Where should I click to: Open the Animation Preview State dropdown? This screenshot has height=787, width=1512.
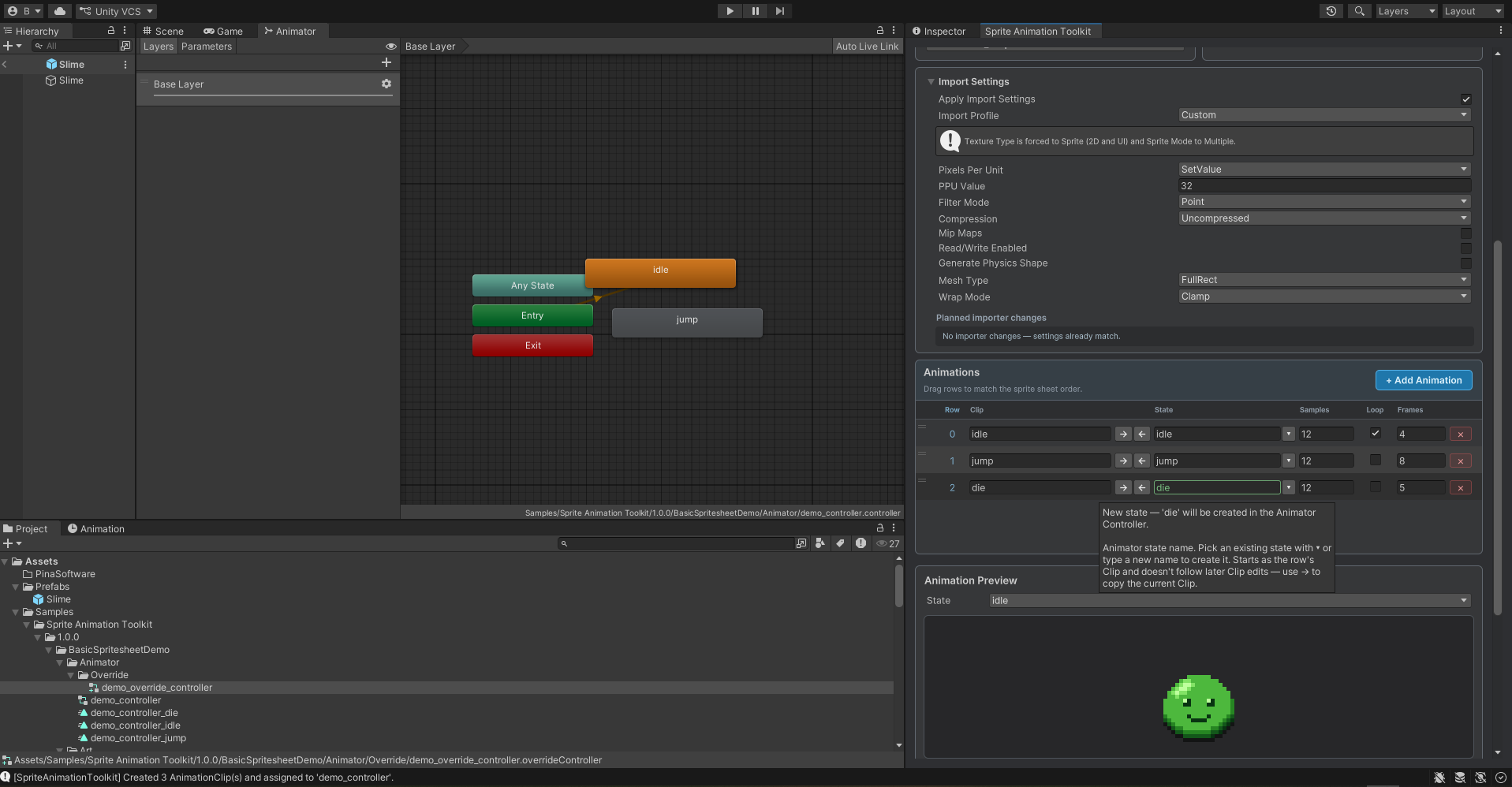tap(1230, 601)
